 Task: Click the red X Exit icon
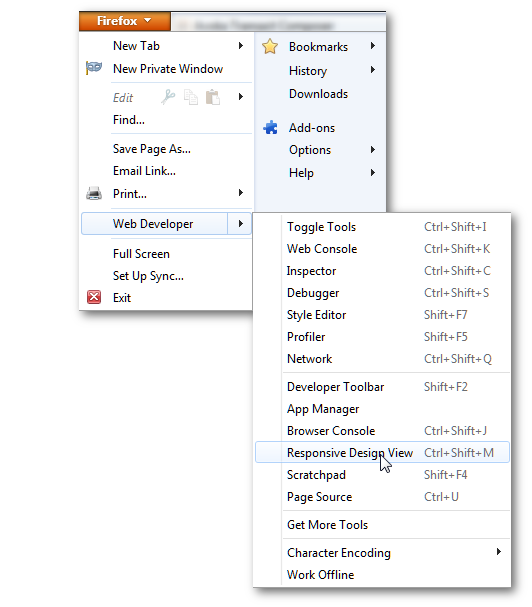click(x=94, y=297)
